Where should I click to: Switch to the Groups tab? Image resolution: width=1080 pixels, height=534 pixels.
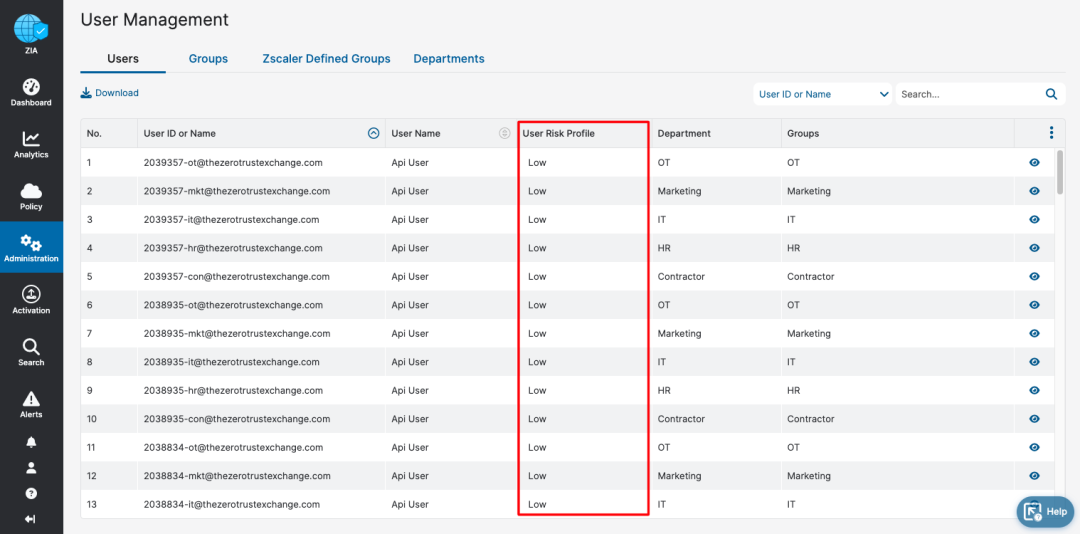pos(208,59)
